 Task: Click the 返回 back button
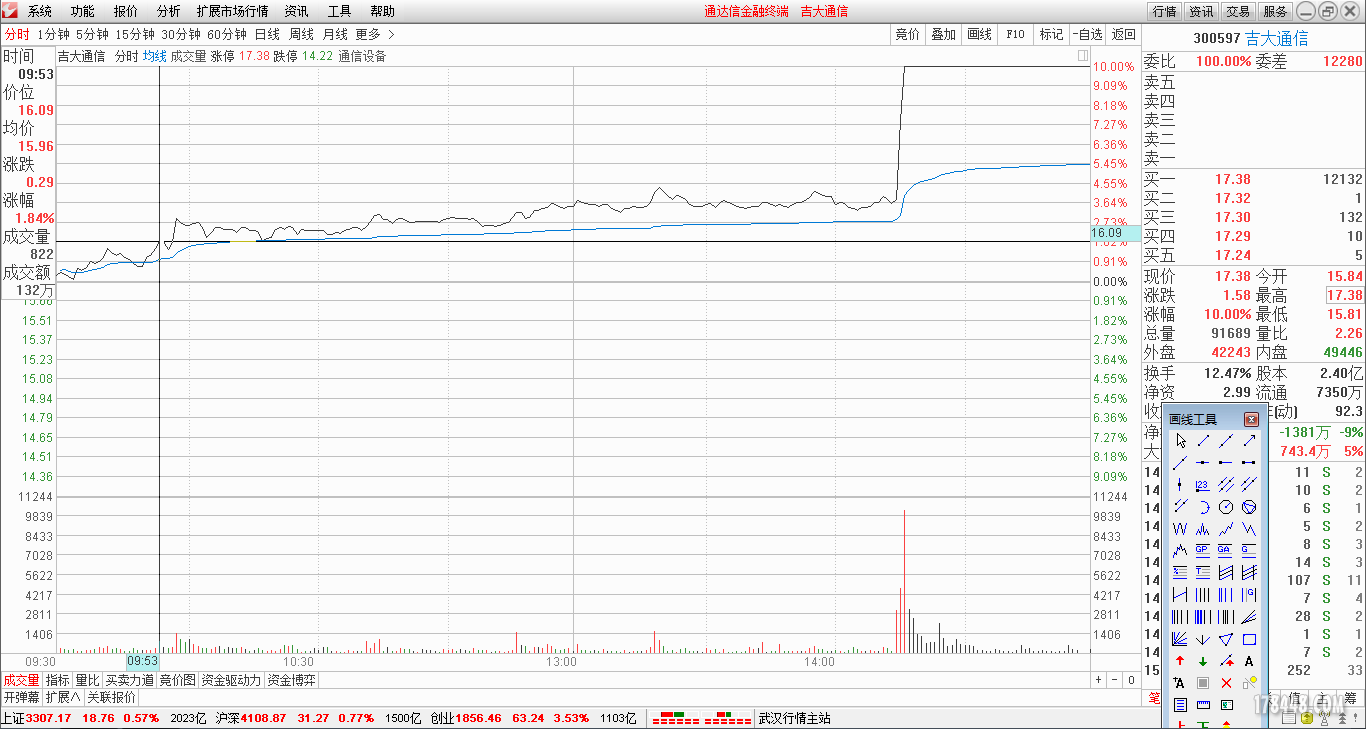pos(1124,34)
